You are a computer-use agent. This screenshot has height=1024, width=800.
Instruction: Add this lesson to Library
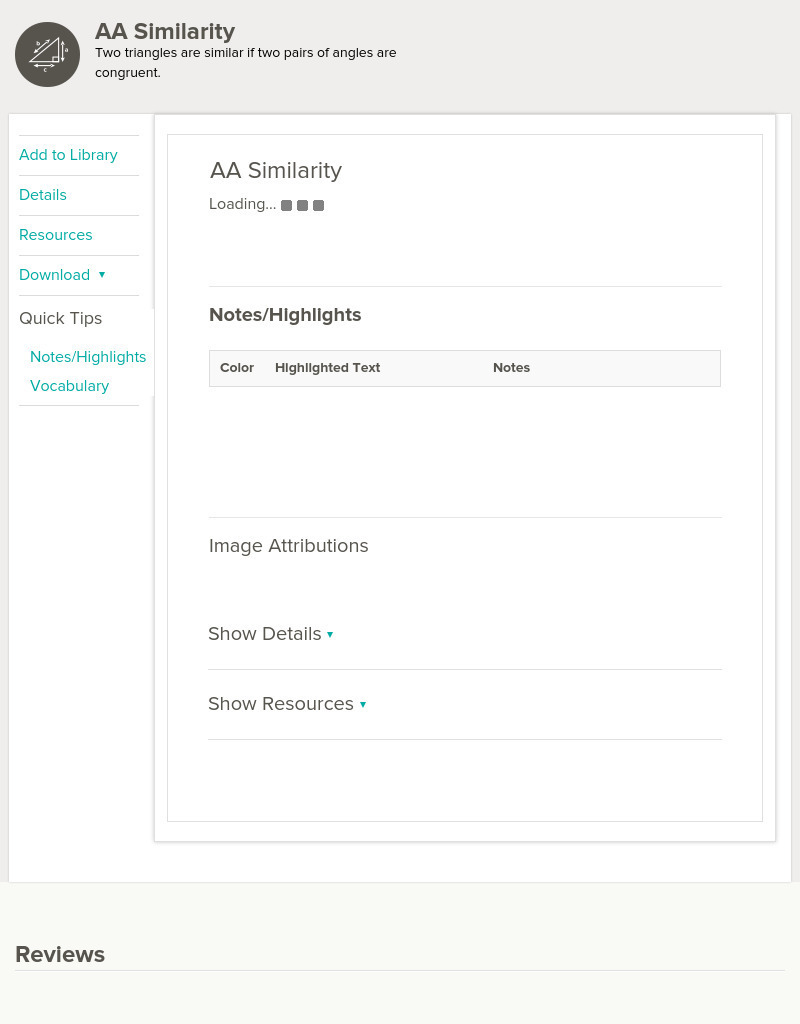[68, 155]
